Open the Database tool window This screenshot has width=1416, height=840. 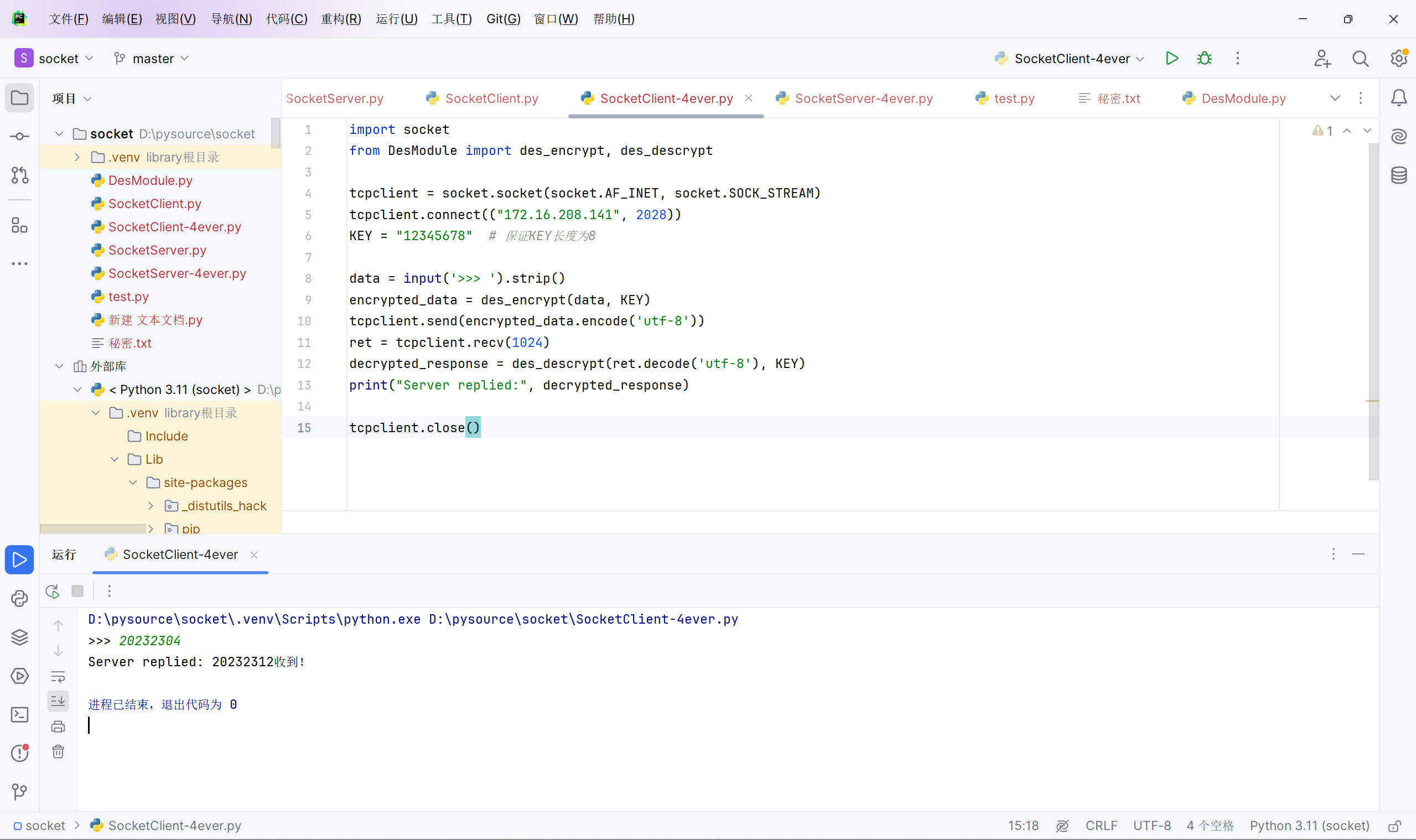click(1398, 175)
